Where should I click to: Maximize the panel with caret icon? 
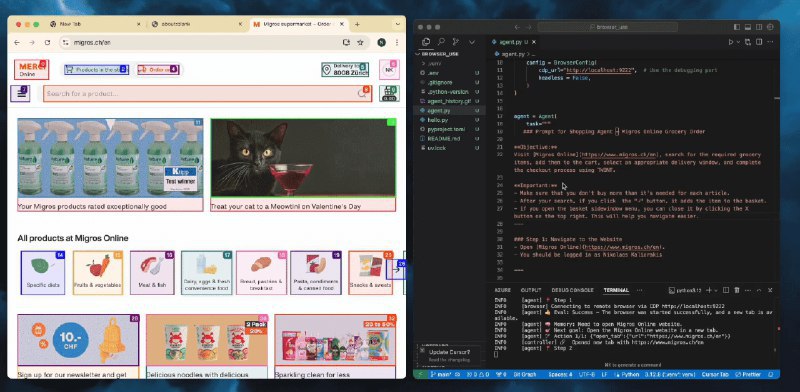pos(759,290)
